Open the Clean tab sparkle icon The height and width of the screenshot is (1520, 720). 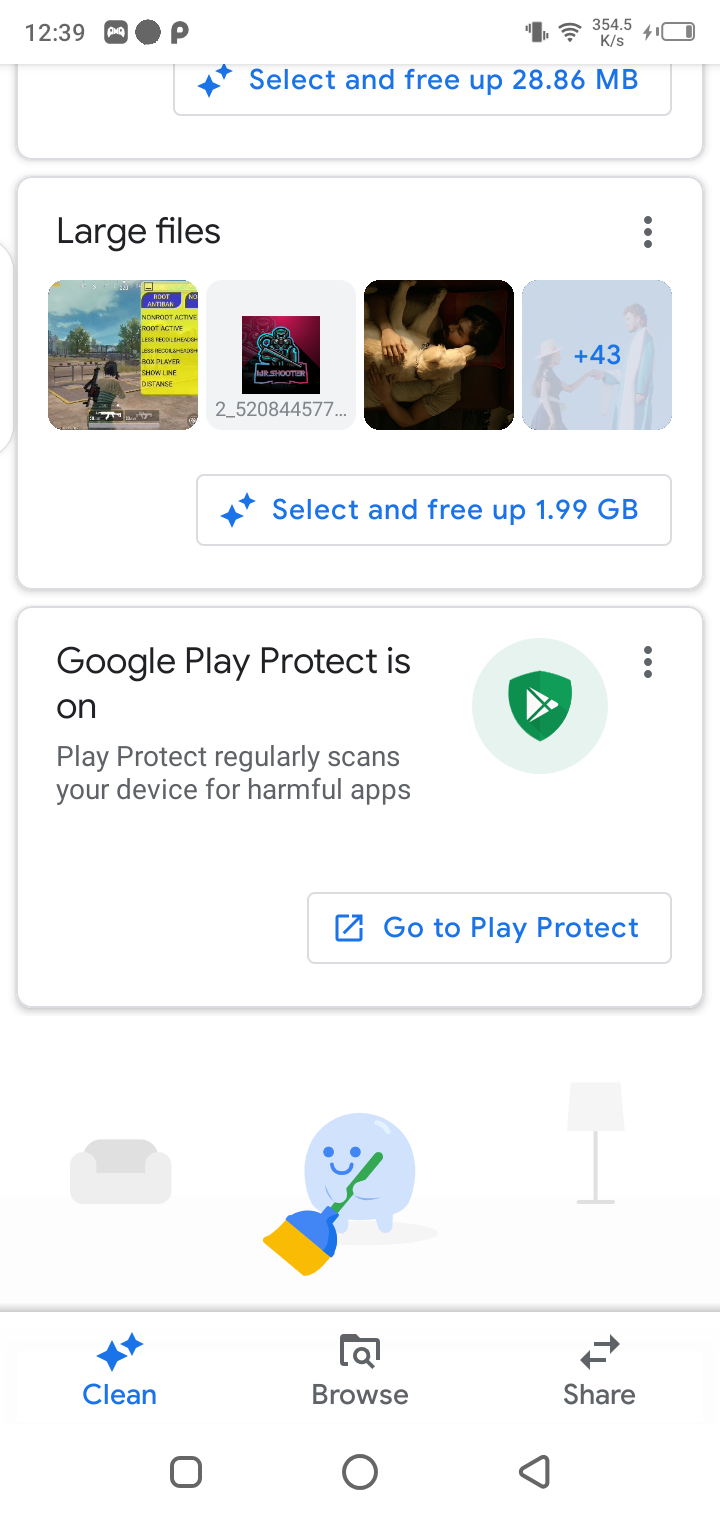coord(120,1352)
